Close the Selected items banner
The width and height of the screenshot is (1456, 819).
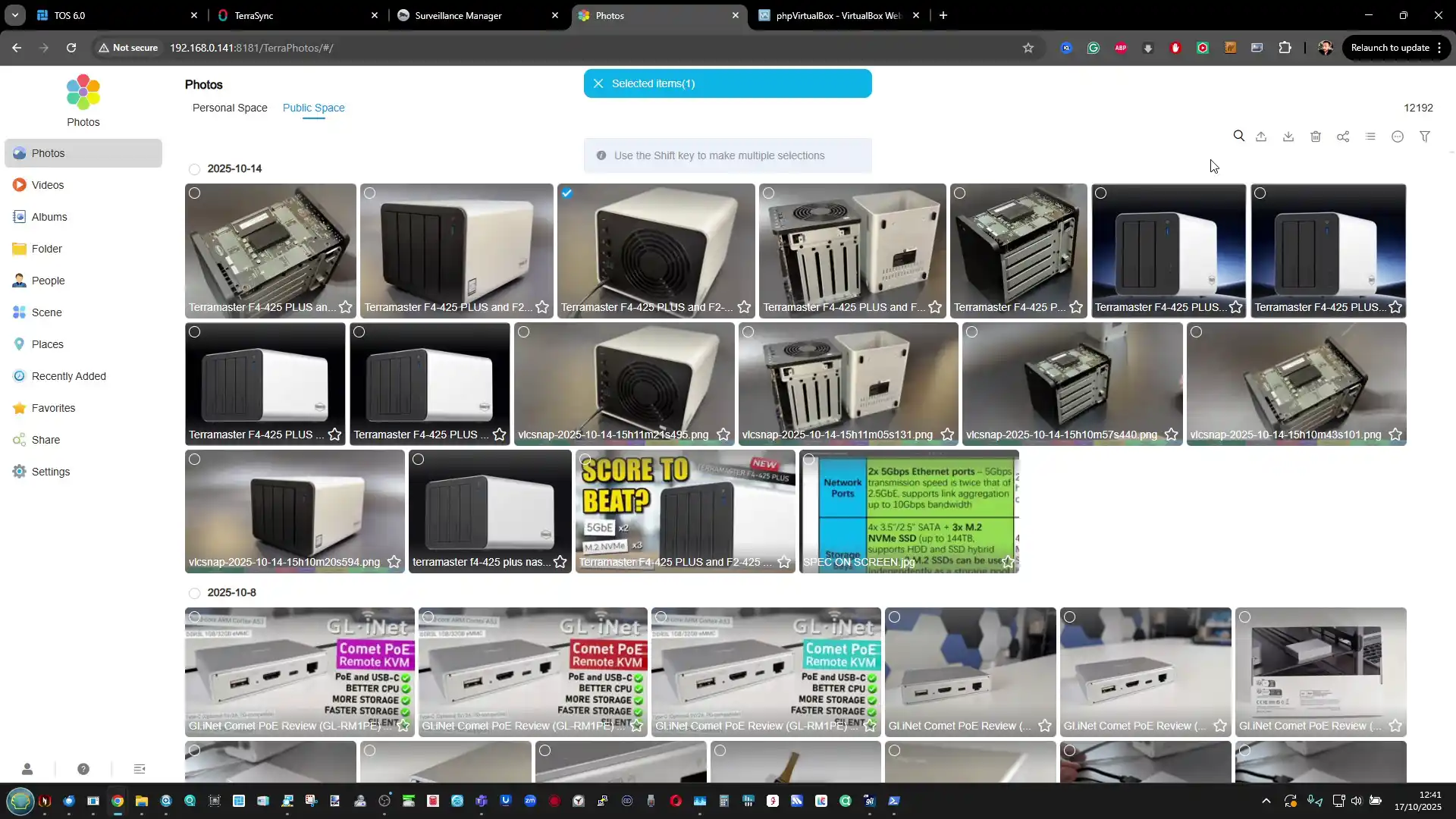[598, 83]
